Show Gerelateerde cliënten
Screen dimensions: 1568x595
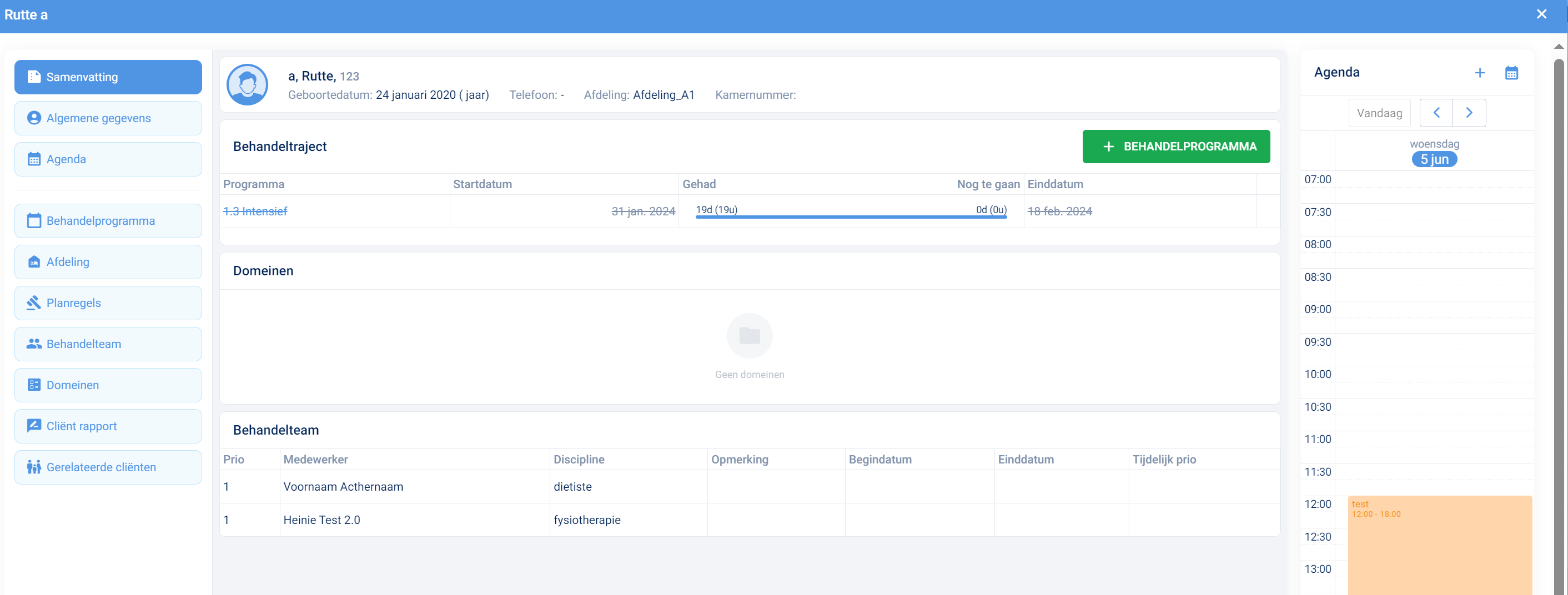coord(108,467)
